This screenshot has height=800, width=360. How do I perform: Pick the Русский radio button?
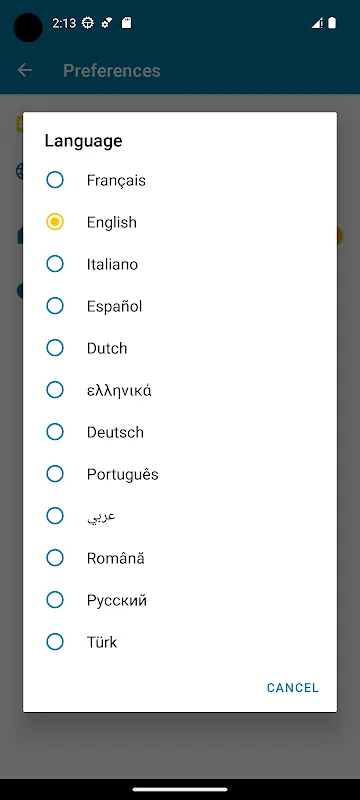55,600
